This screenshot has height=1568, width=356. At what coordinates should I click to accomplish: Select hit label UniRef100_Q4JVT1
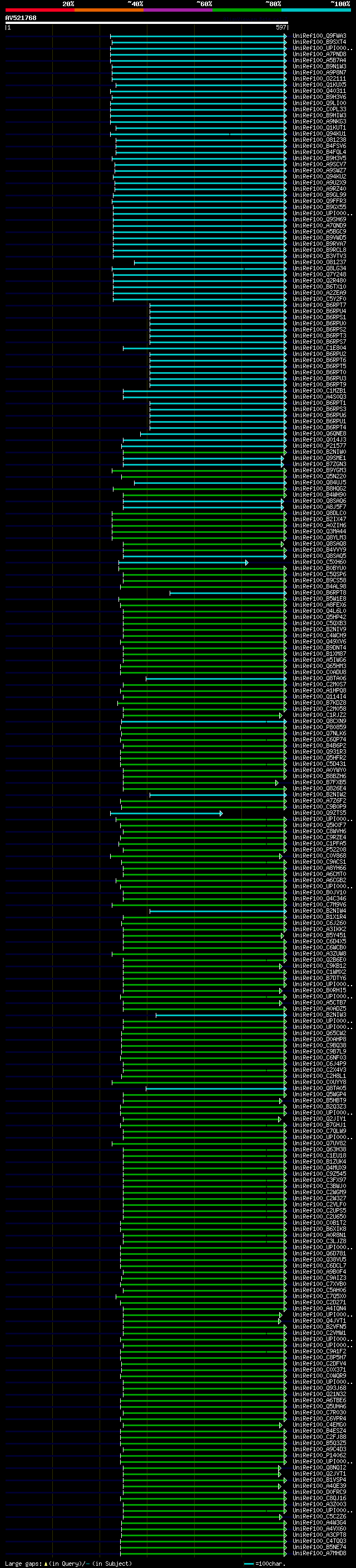click(x=319, y=1321)
